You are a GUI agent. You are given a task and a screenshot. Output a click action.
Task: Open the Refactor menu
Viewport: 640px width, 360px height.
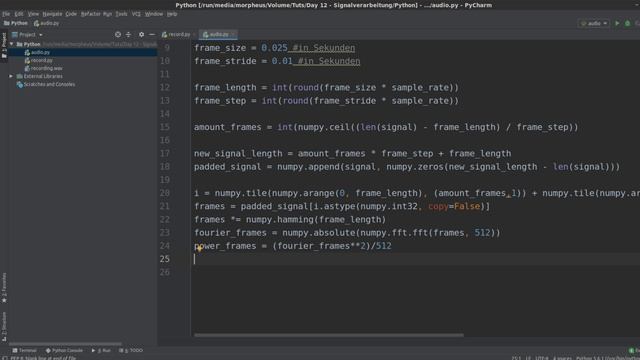pyautogui.click(x=90, y=14)
